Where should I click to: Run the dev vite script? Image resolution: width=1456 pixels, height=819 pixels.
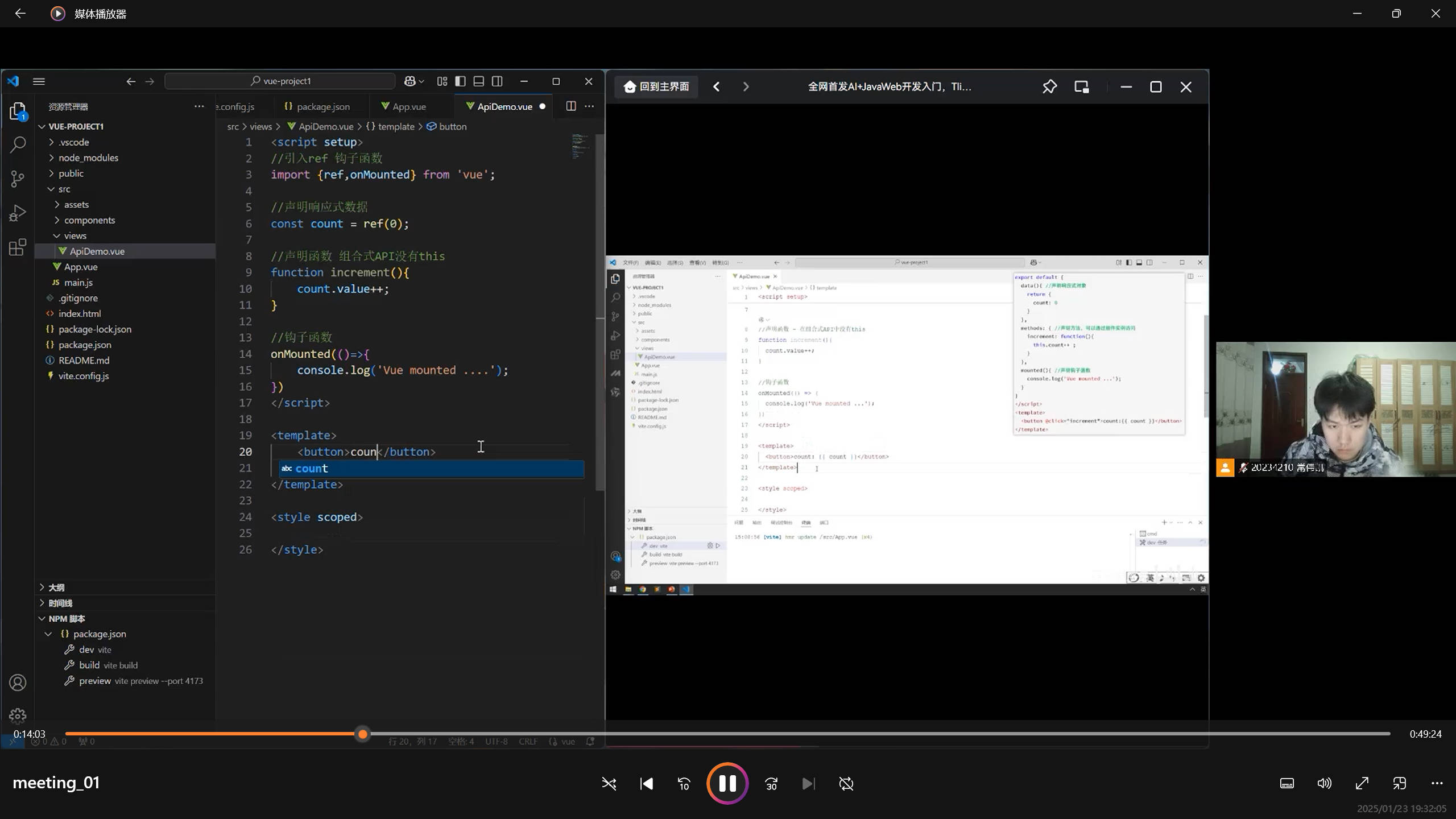125,650
